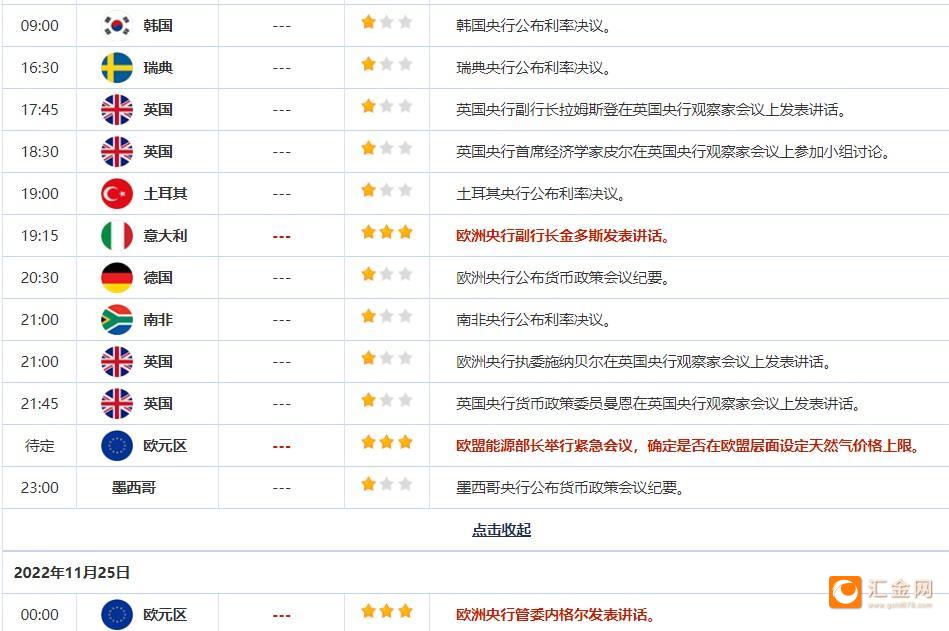This screenshot has width=949, height=631.
Task: Click the red --- value in 意大利 row
Action: pos(281,237)
